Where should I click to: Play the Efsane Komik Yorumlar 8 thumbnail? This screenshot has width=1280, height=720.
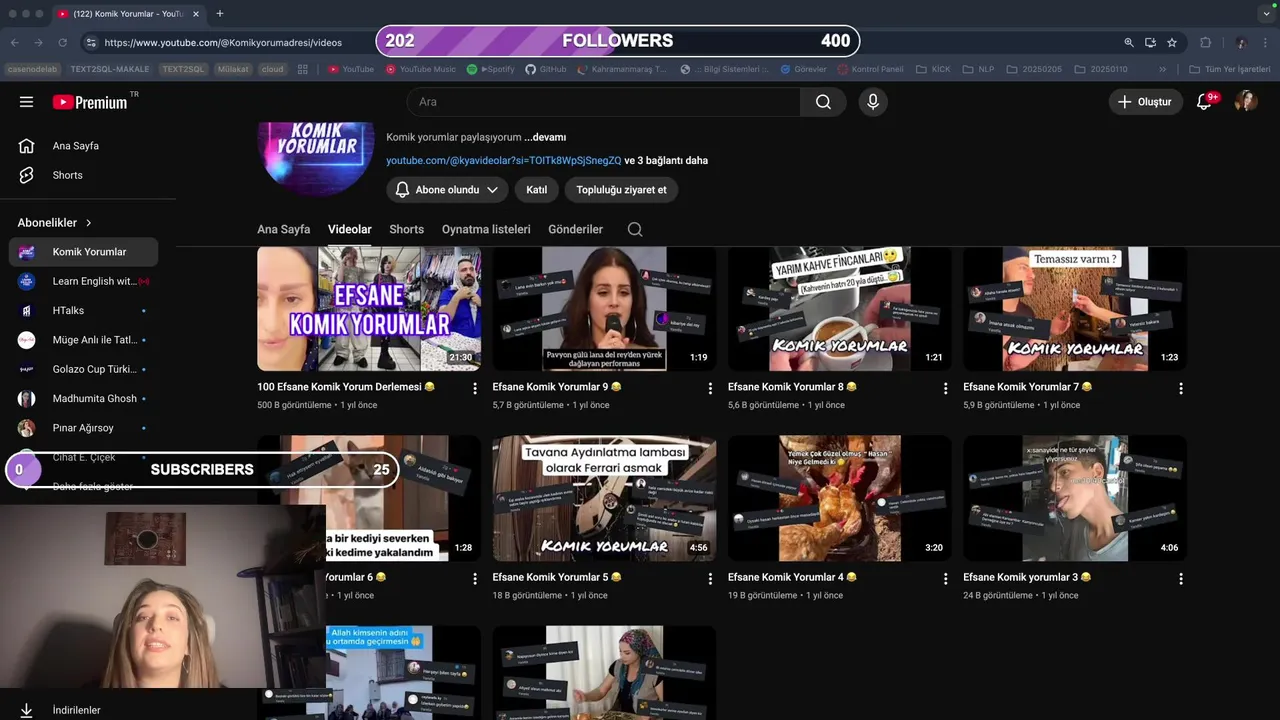[840, 308]
